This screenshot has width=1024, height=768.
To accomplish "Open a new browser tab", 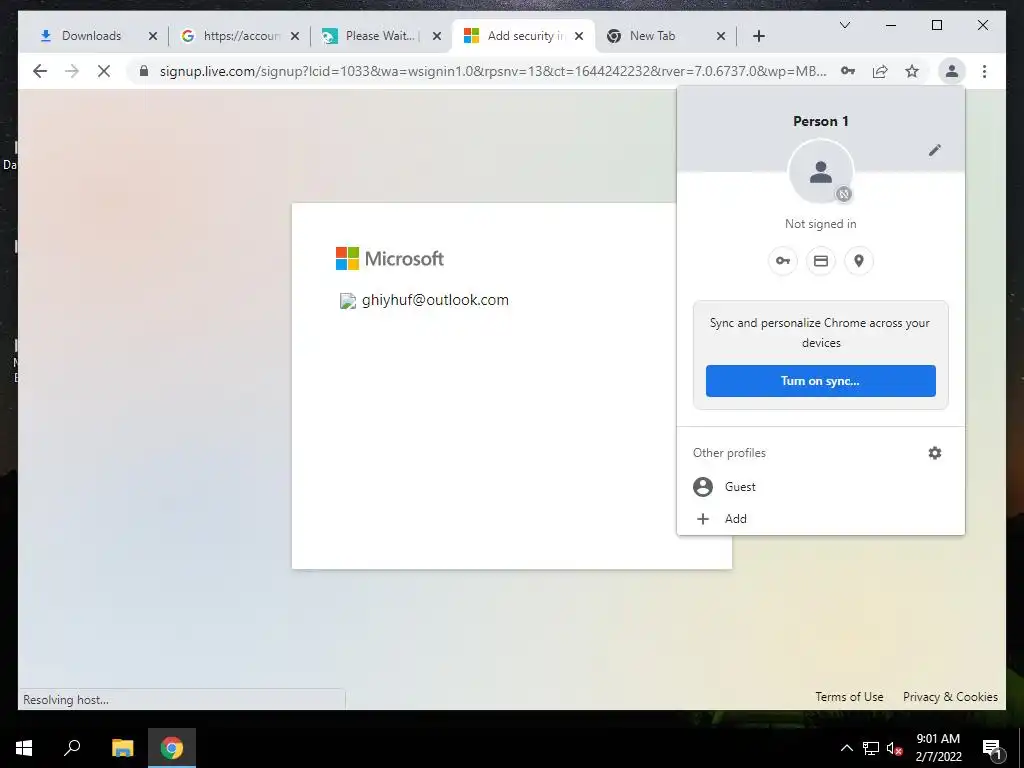I will click(x=758, y=36).
